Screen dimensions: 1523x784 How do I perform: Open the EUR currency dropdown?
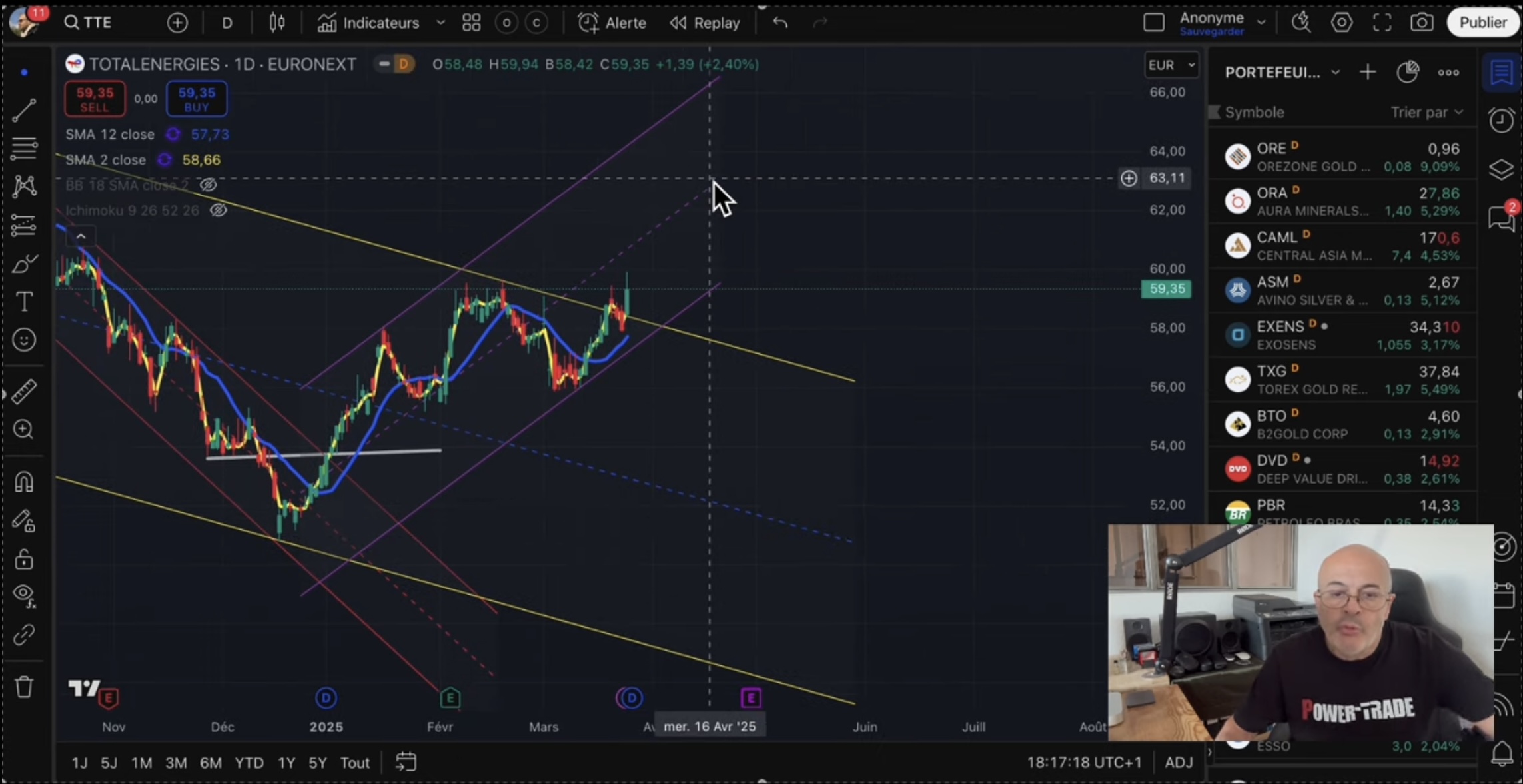coord(1171,65)
